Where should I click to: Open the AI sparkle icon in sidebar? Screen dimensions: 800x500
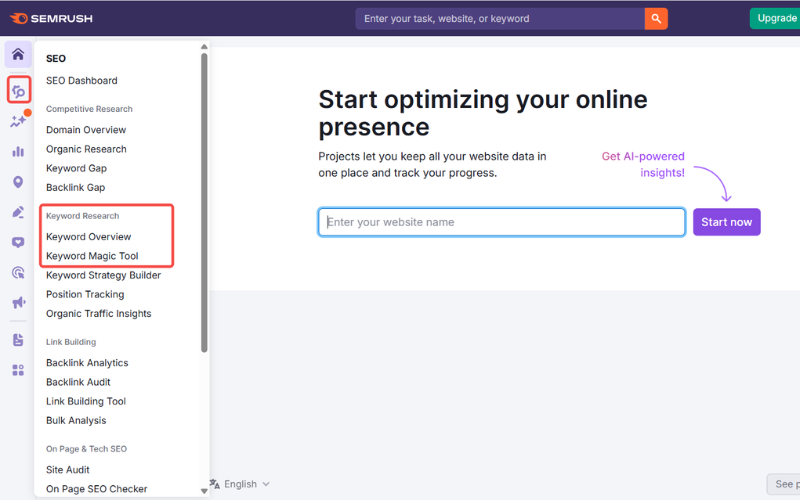(18, 122)
